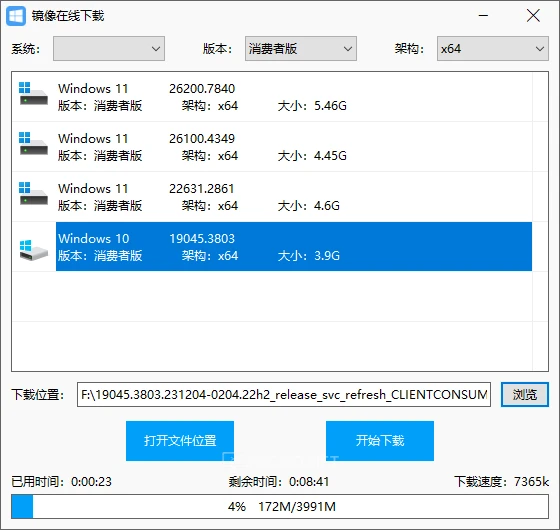Image resolution: width=560 pixels, height=530 pixels.
Task: Click the 下载速度: 7365k text
Action: point(501,482)
